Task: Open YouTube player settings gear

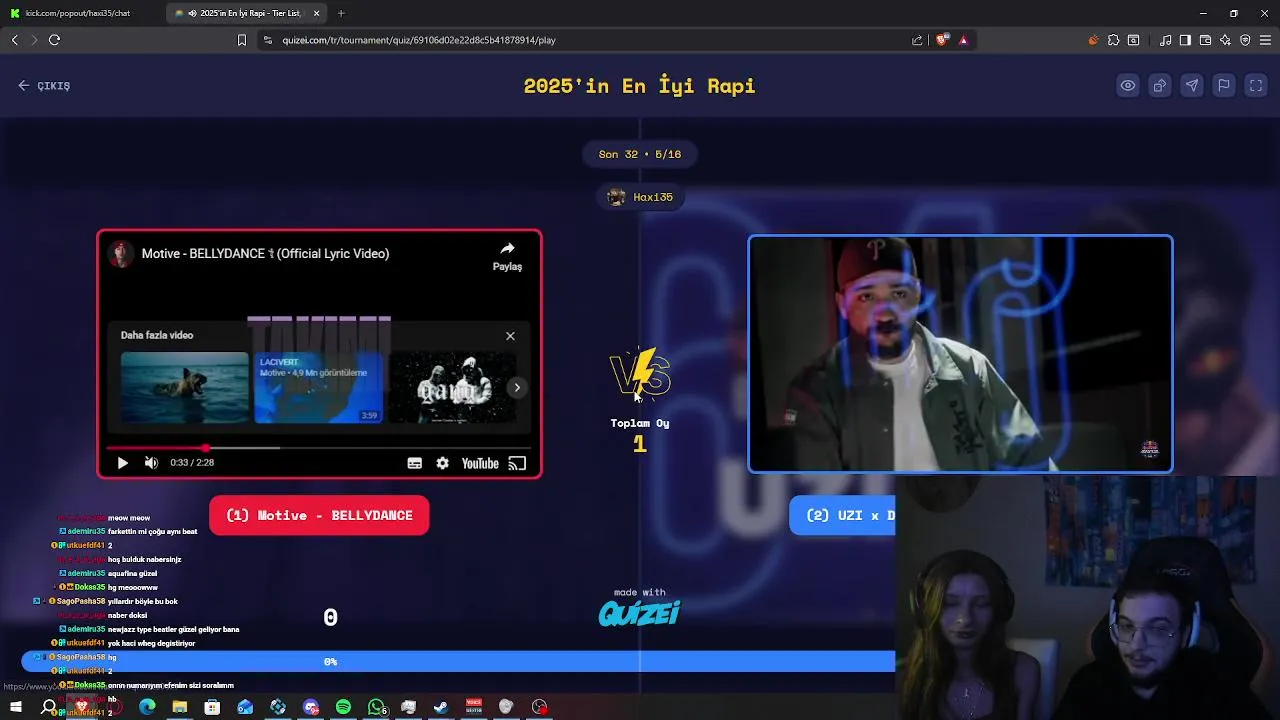Action: (442, 463)
